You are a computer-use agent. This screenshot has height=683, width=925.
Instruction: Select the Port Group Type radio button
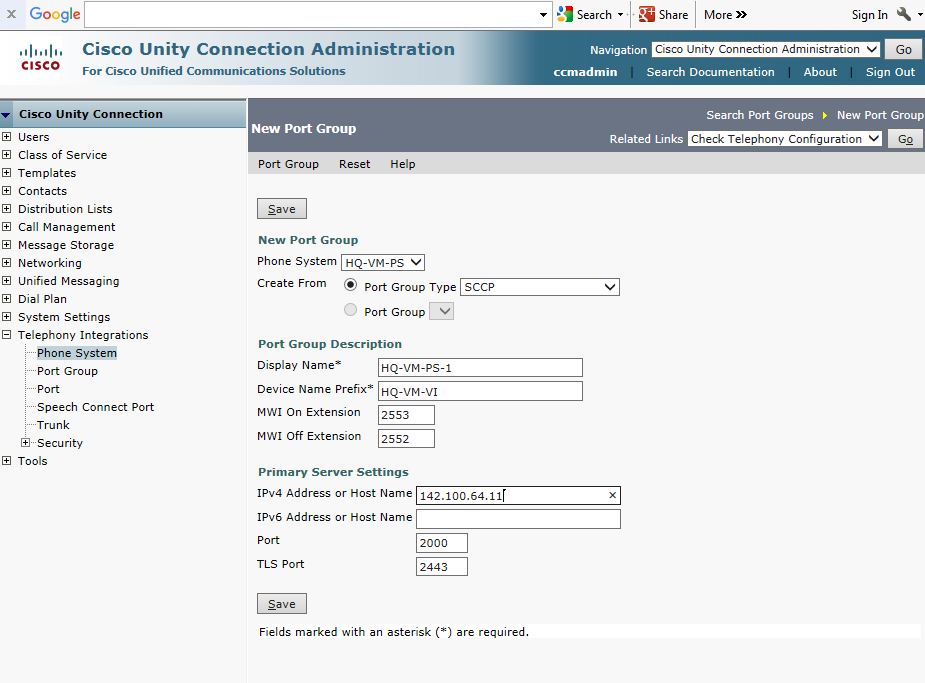tap(350, 285)
